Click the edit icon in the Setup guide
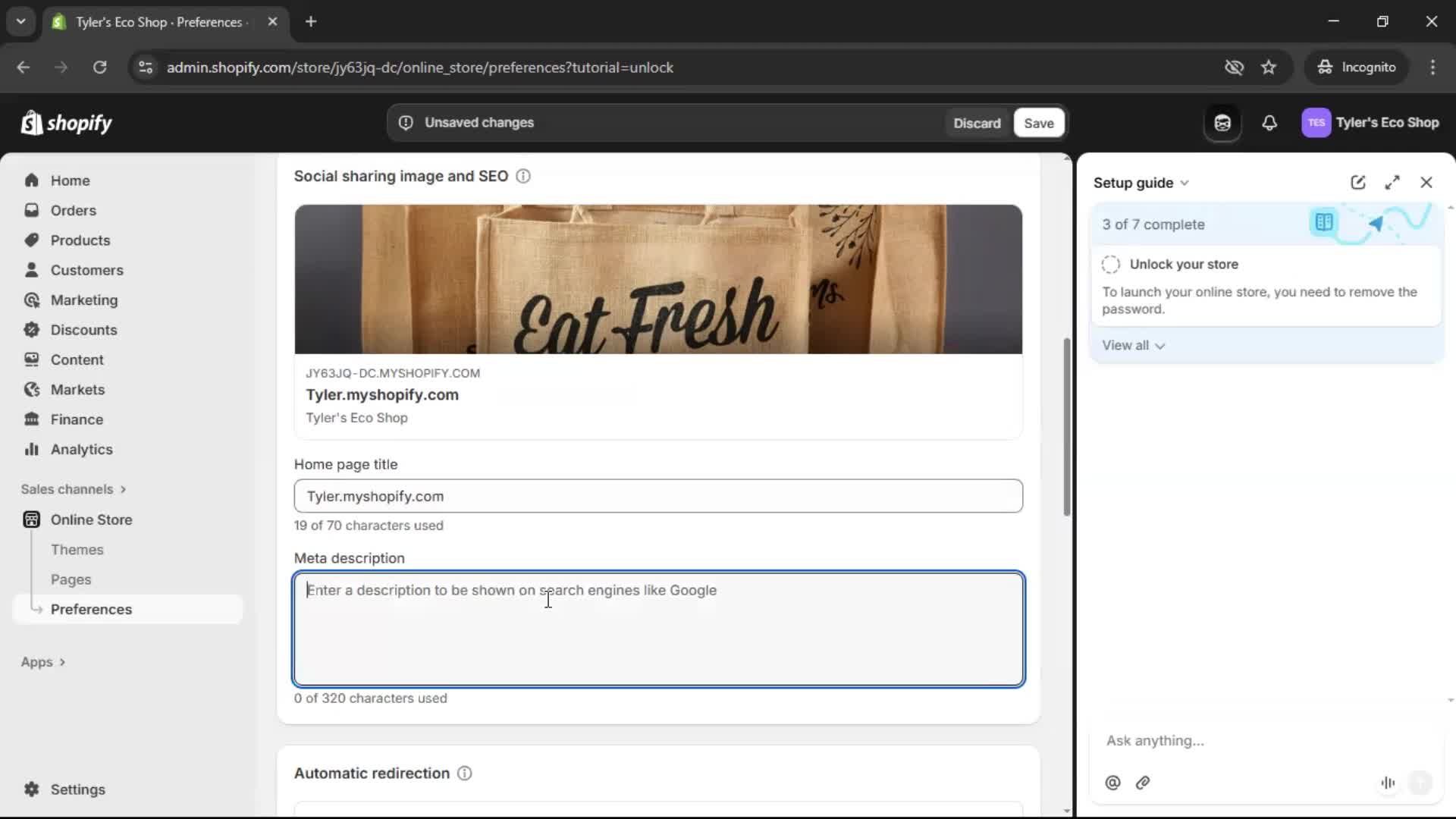The height and width of the screenshot is (819, 1456). pyautogui.click(x=1357, y=182)
